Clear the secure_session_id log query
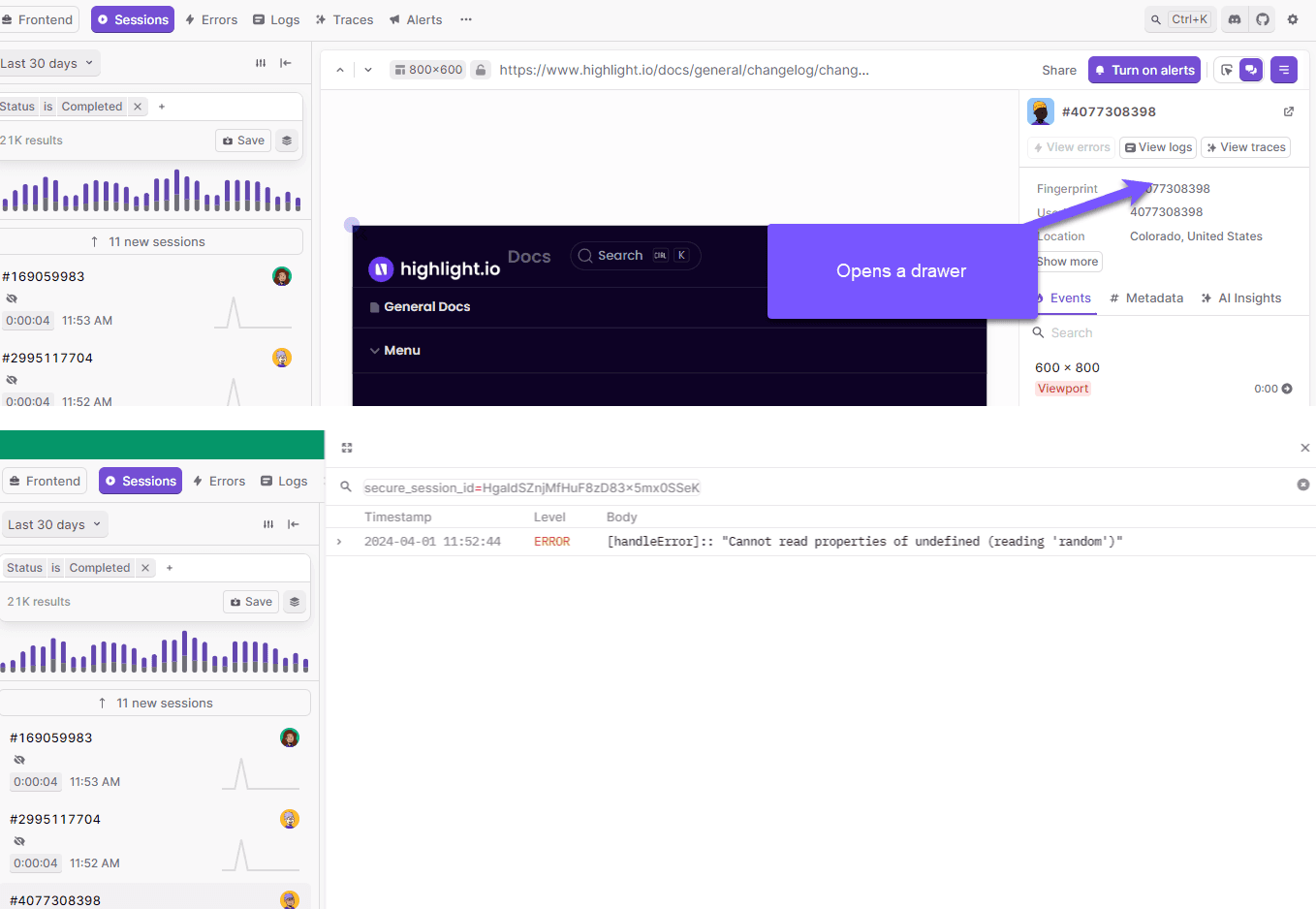The image size is (1316, 909). click(1302, 485)
